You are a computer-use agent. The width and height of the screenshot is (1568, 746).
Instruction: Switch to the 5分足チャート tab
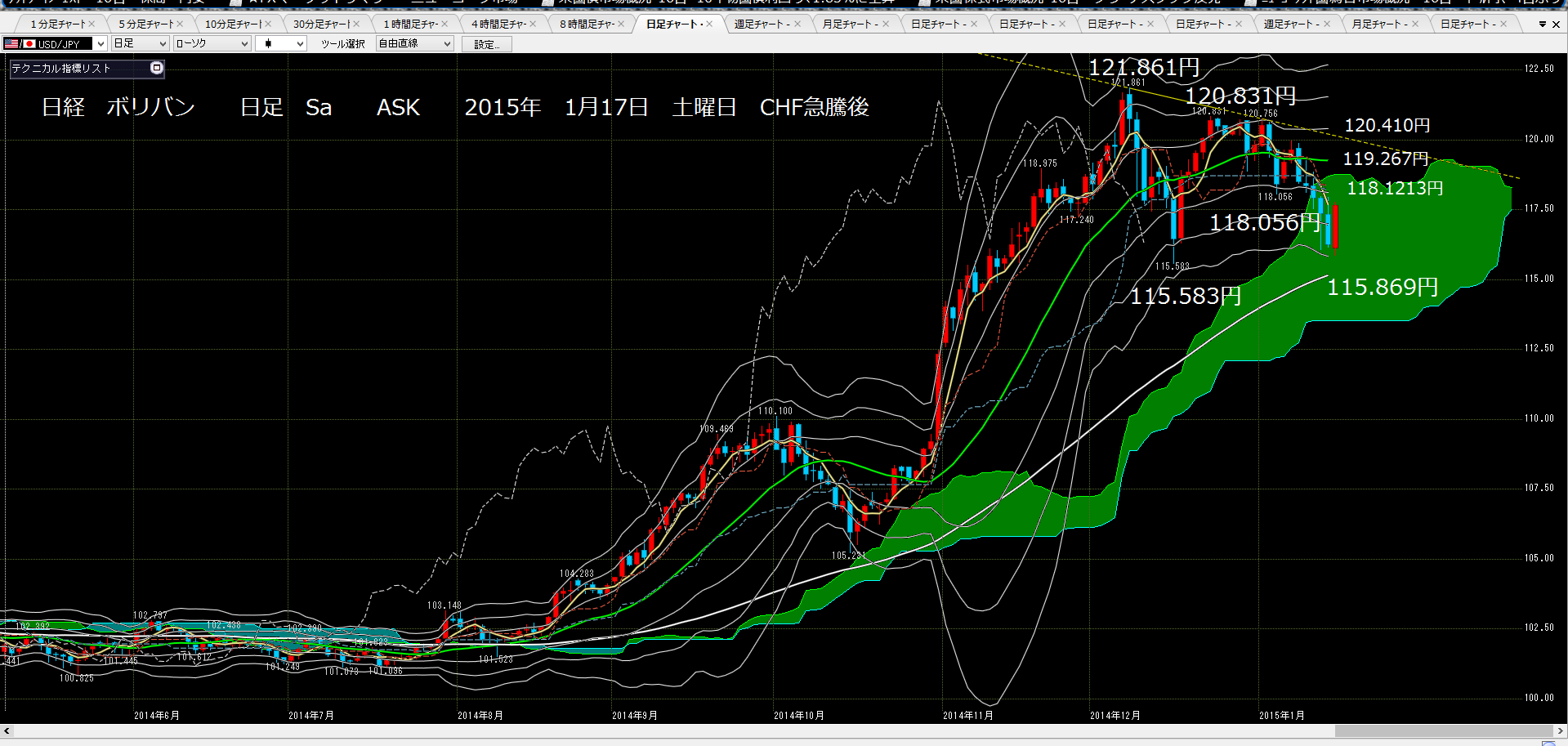[x=145, y=25]
